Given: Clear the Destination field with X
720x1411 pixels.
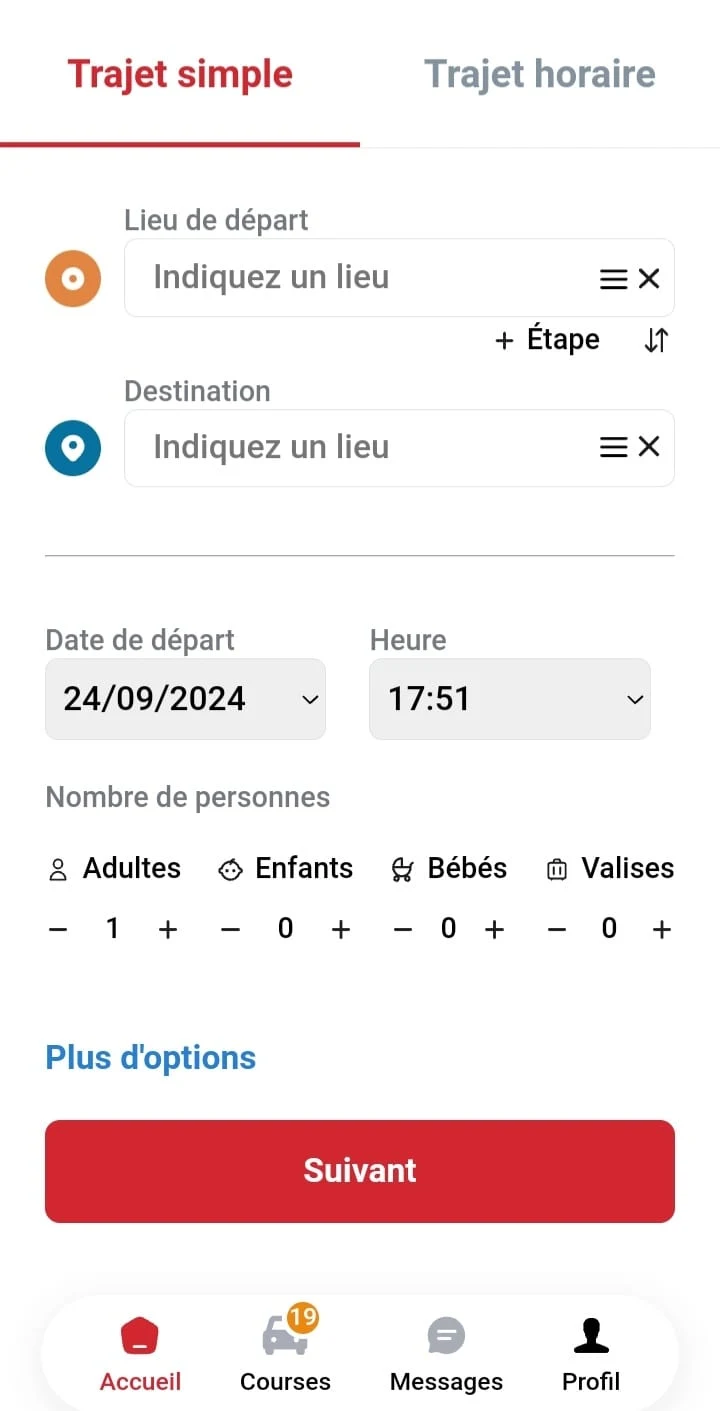Looking at the screenshot, I should [649, 447].
